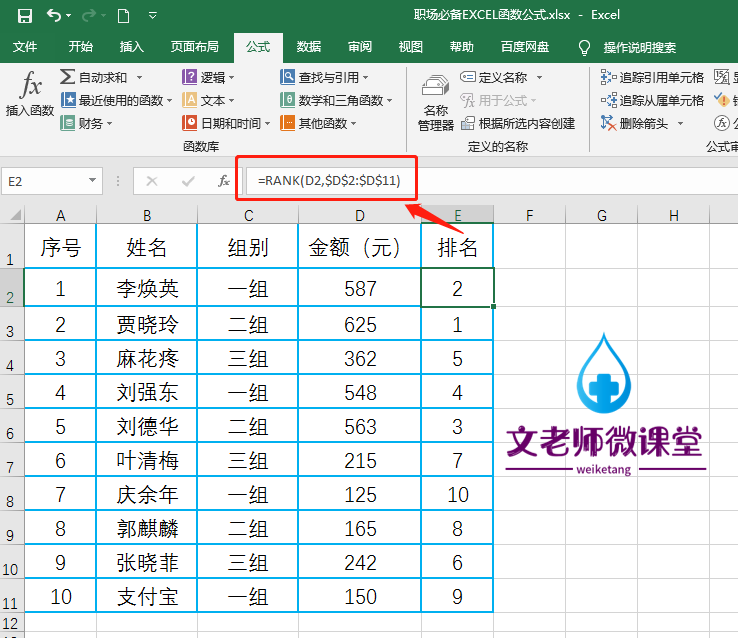Switch to the 插入 tab
This screenshot has width=738, height=638.
pos(131,47)
